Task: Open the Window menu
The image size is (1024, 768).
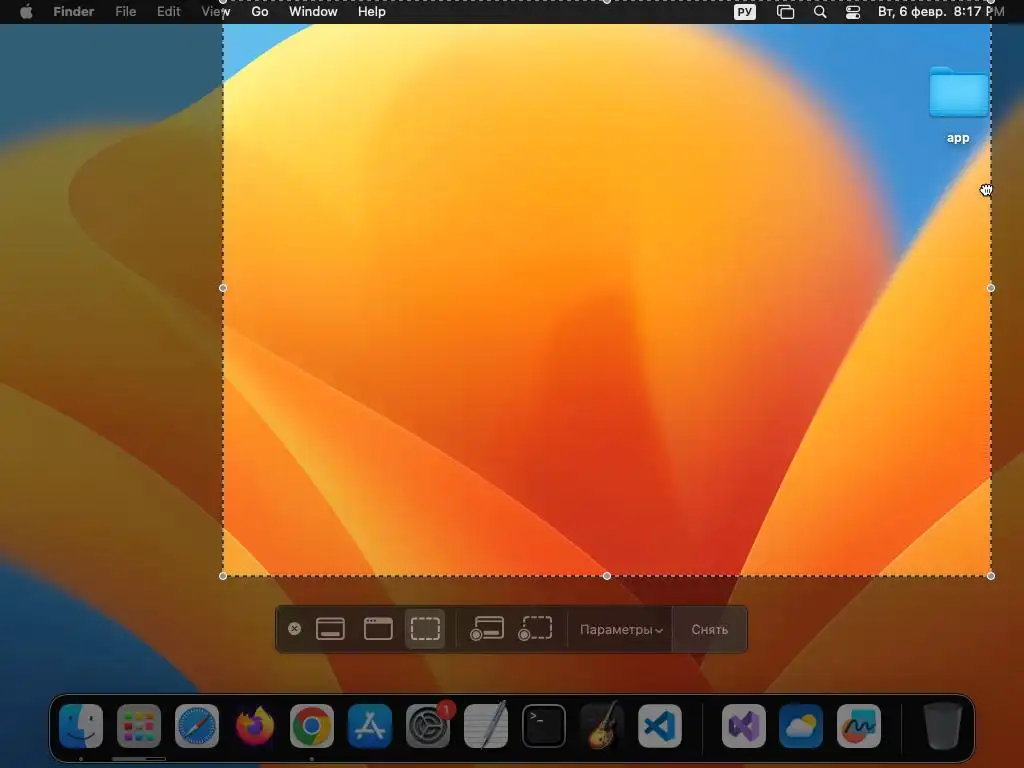Action: pyautogui.click(x=313, y=12)
